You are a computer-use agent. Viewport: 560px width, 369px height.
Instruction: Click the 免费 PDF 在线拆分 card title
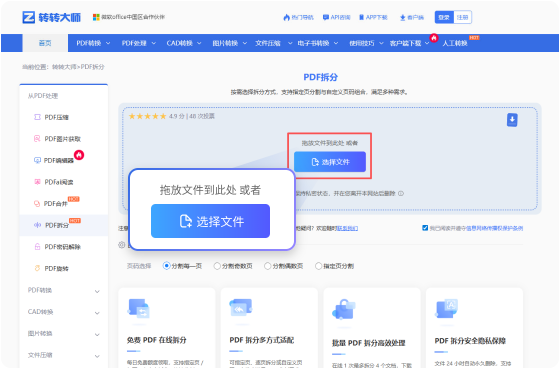(x=157, y=340)
